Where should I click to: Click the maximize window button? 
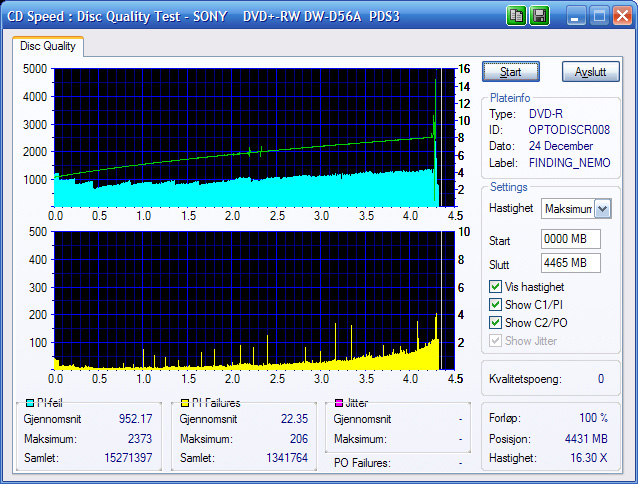[599, 16]
